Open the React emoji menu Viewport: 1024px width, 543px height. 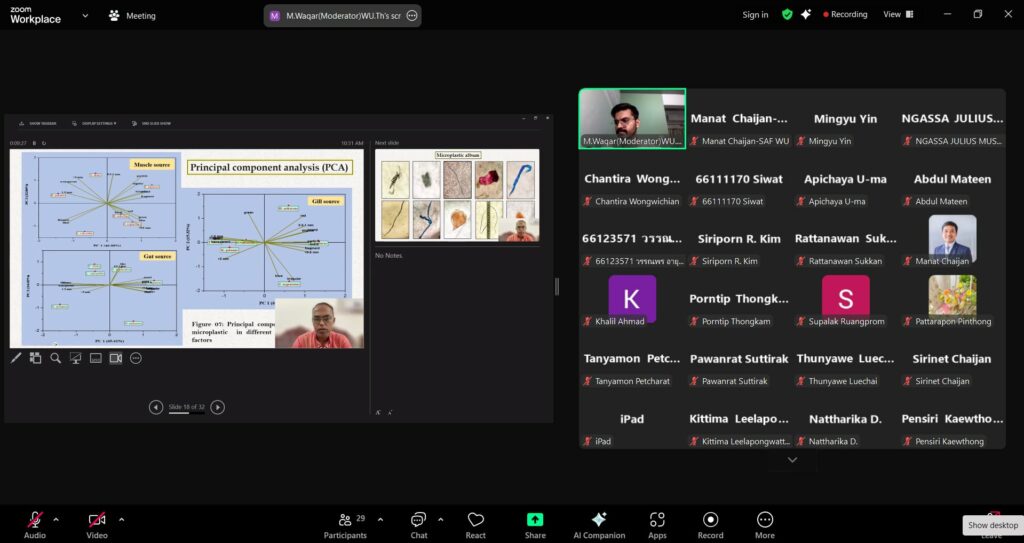(476, 524)
